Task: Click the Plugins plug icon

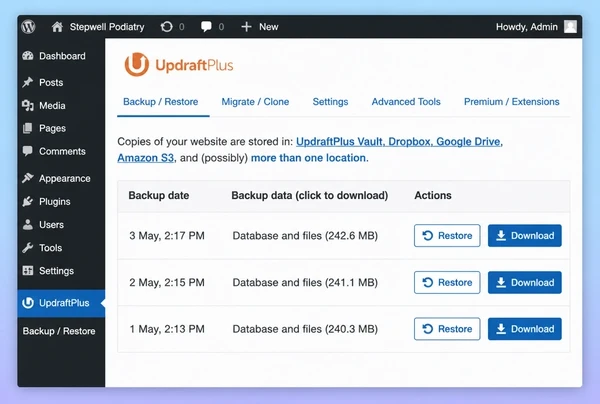Action: coord(28,202)
